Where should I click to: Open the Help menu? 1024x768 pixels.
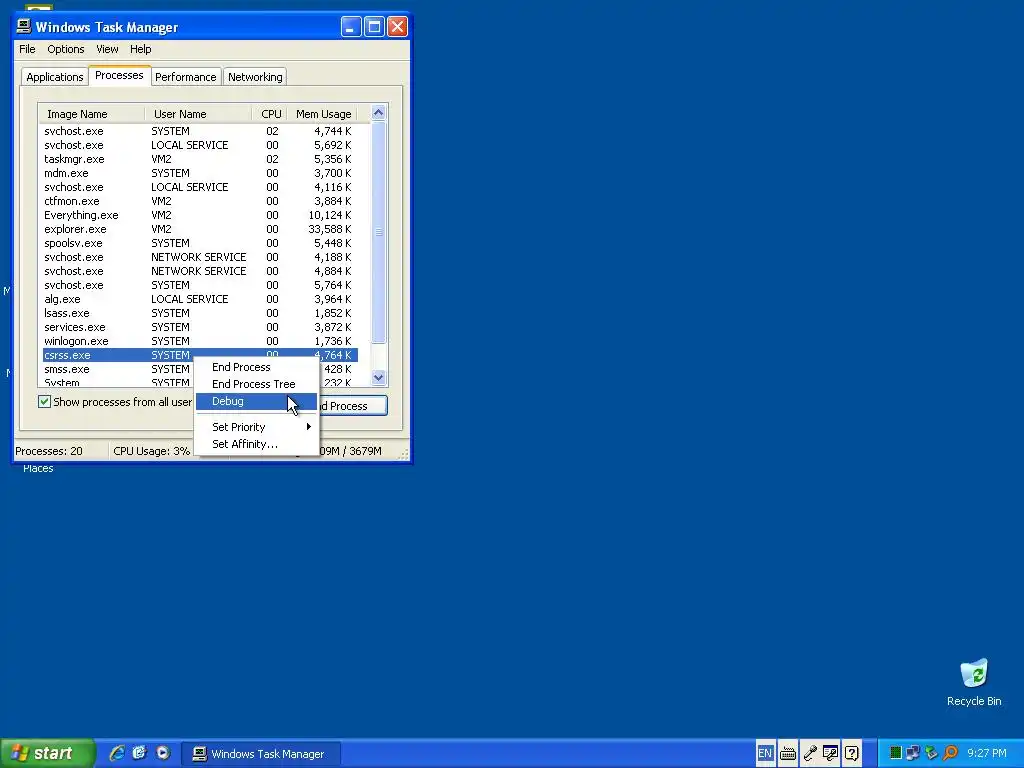(x=140, y=49)
